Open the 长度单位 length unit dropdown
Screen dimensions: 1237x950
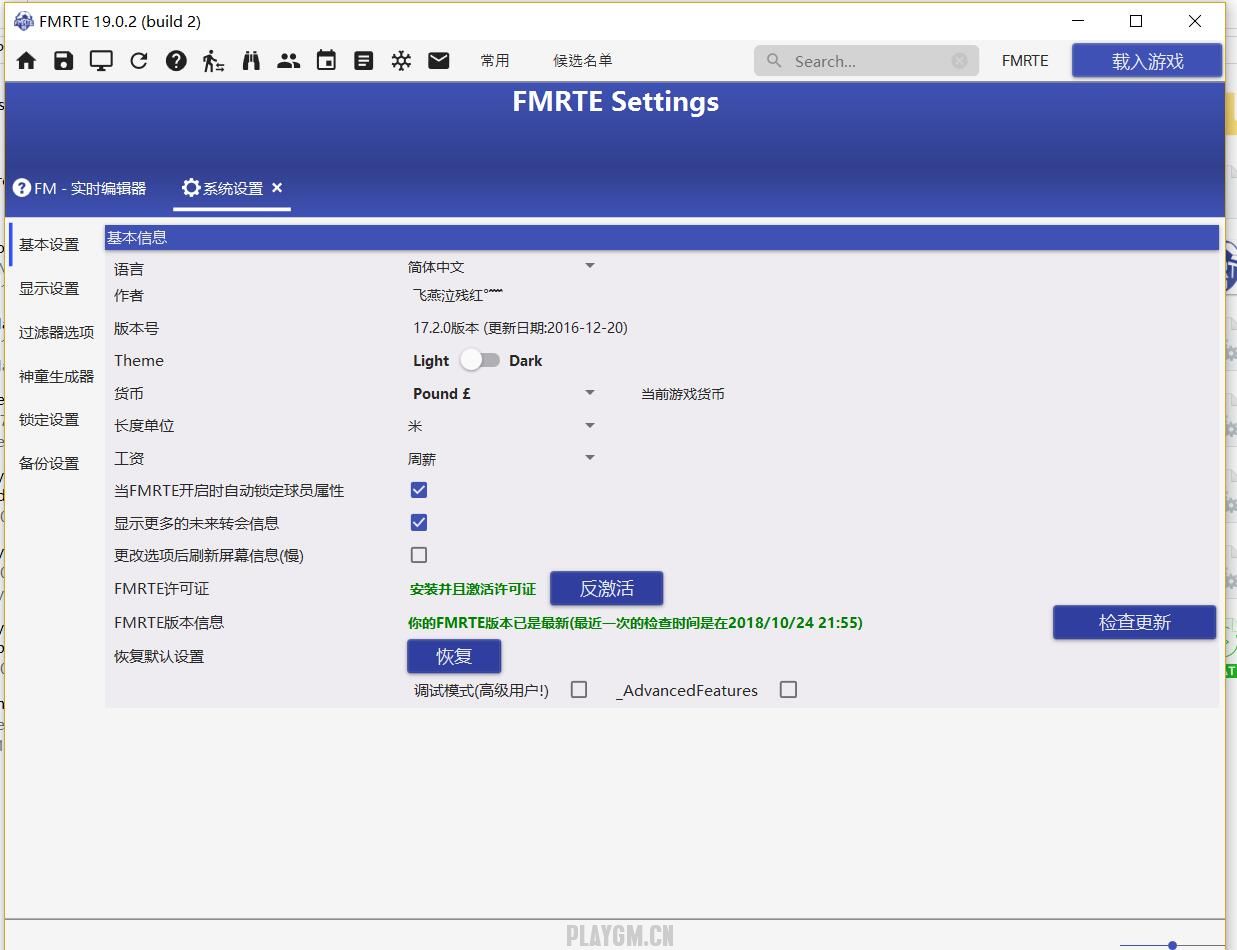click(x=501, y=426)
